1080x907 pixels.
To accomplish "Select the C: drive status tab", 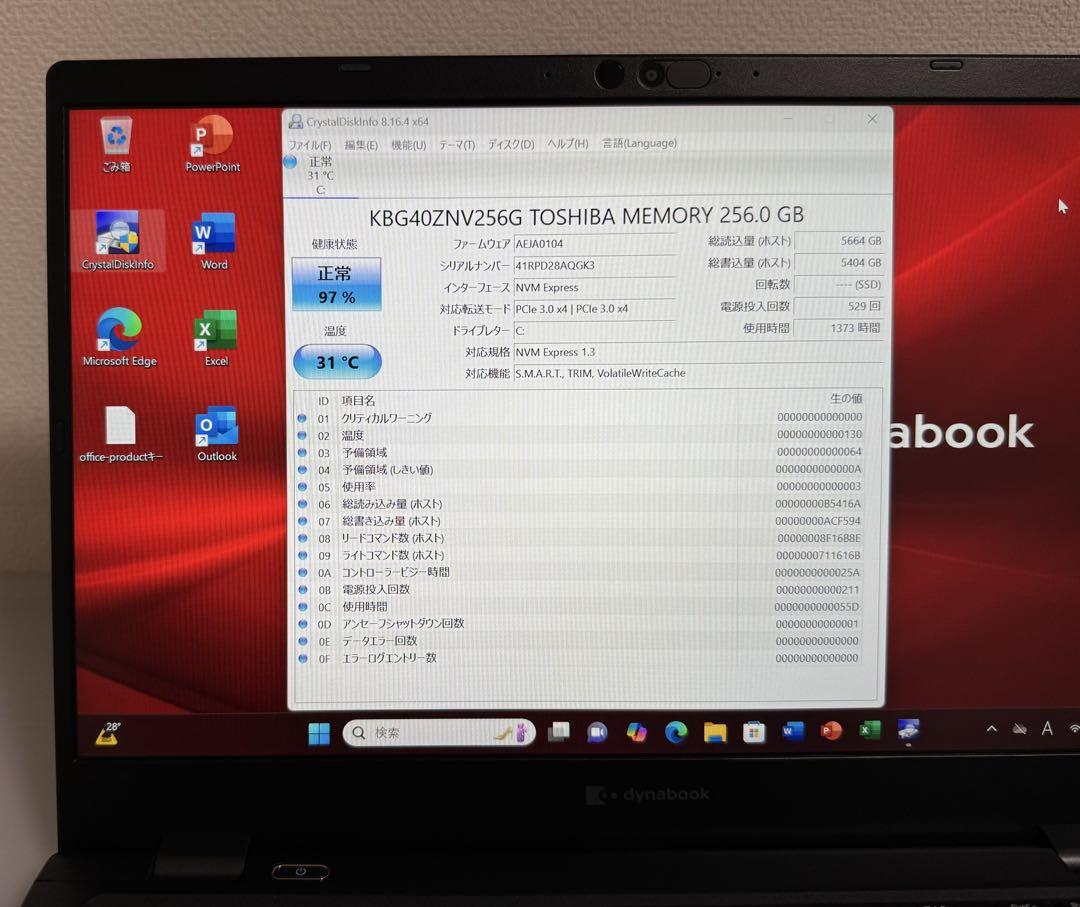I will coord(320,176).
